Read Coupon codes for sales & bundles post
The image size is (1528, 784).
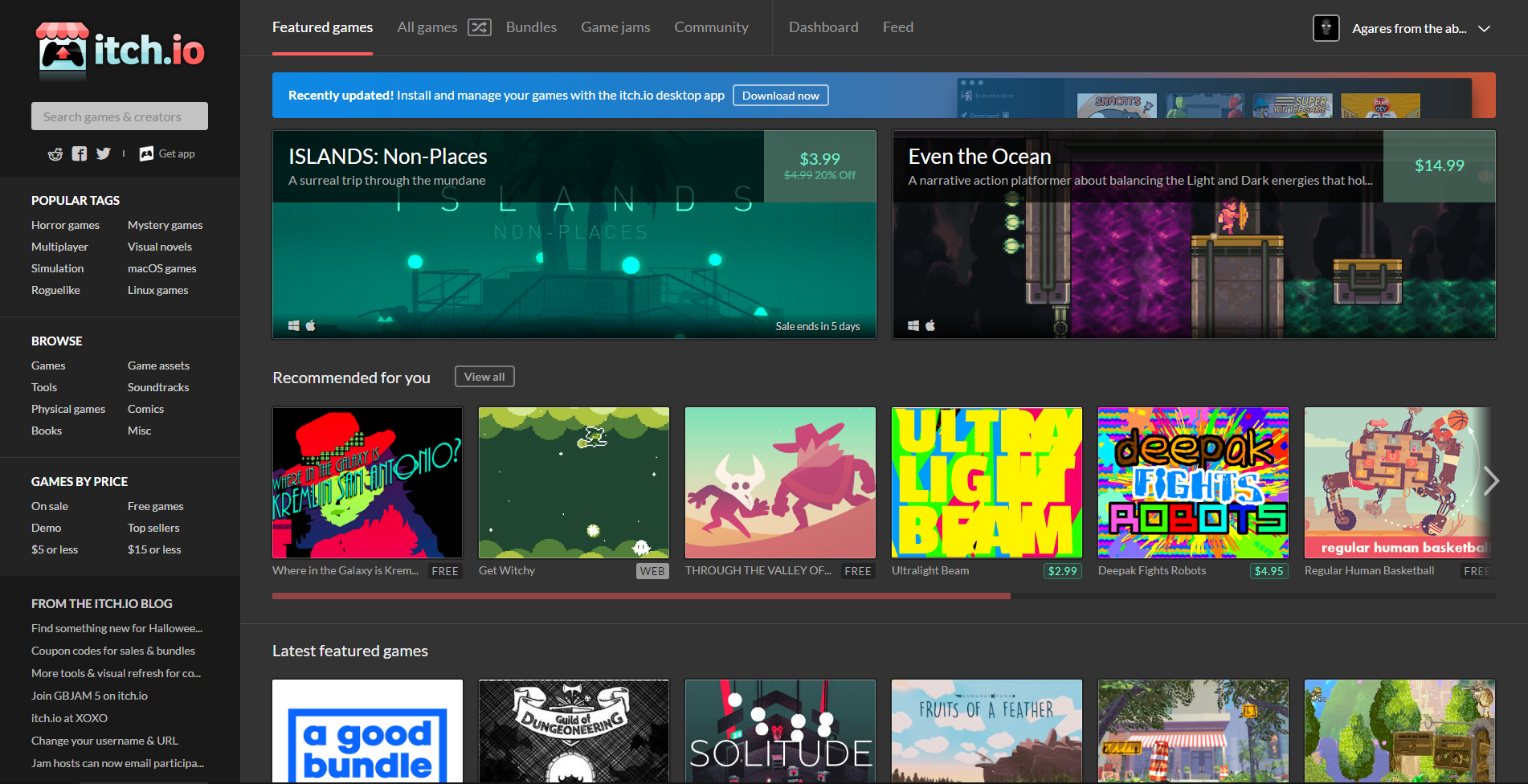(x=113, y=651)
